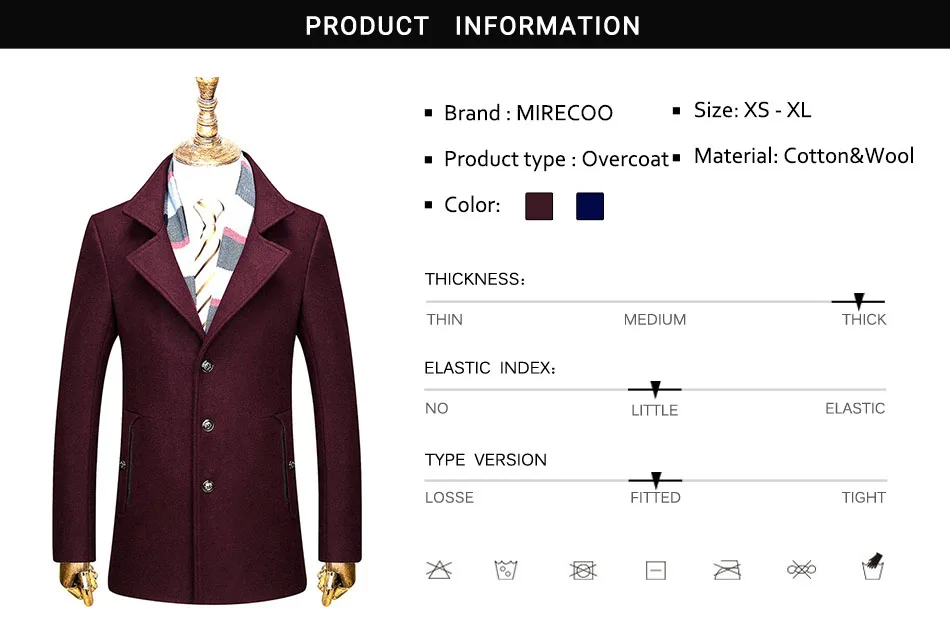Click the Size: XS - XL text

(x=752, y=110)
